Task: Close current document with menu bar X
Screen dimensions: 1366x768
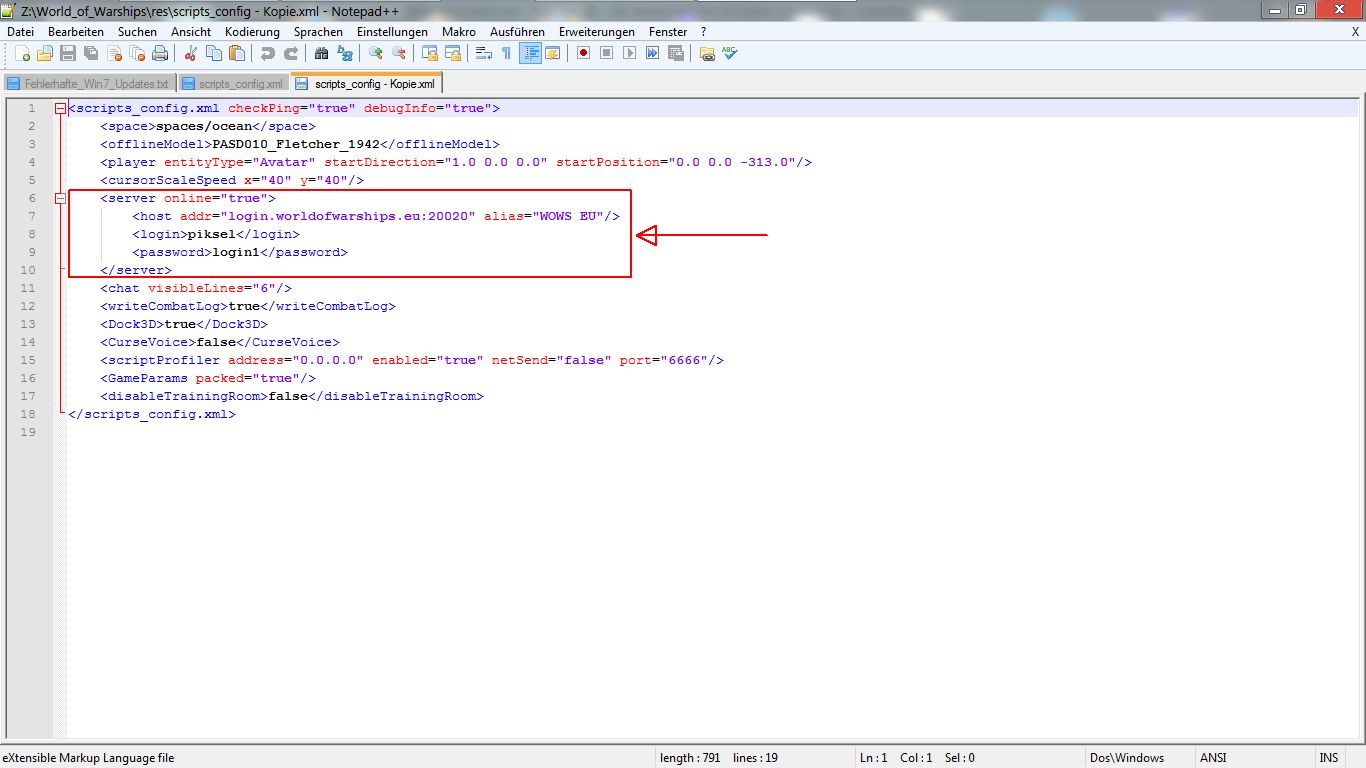Action: click(x=1355, y=32)
